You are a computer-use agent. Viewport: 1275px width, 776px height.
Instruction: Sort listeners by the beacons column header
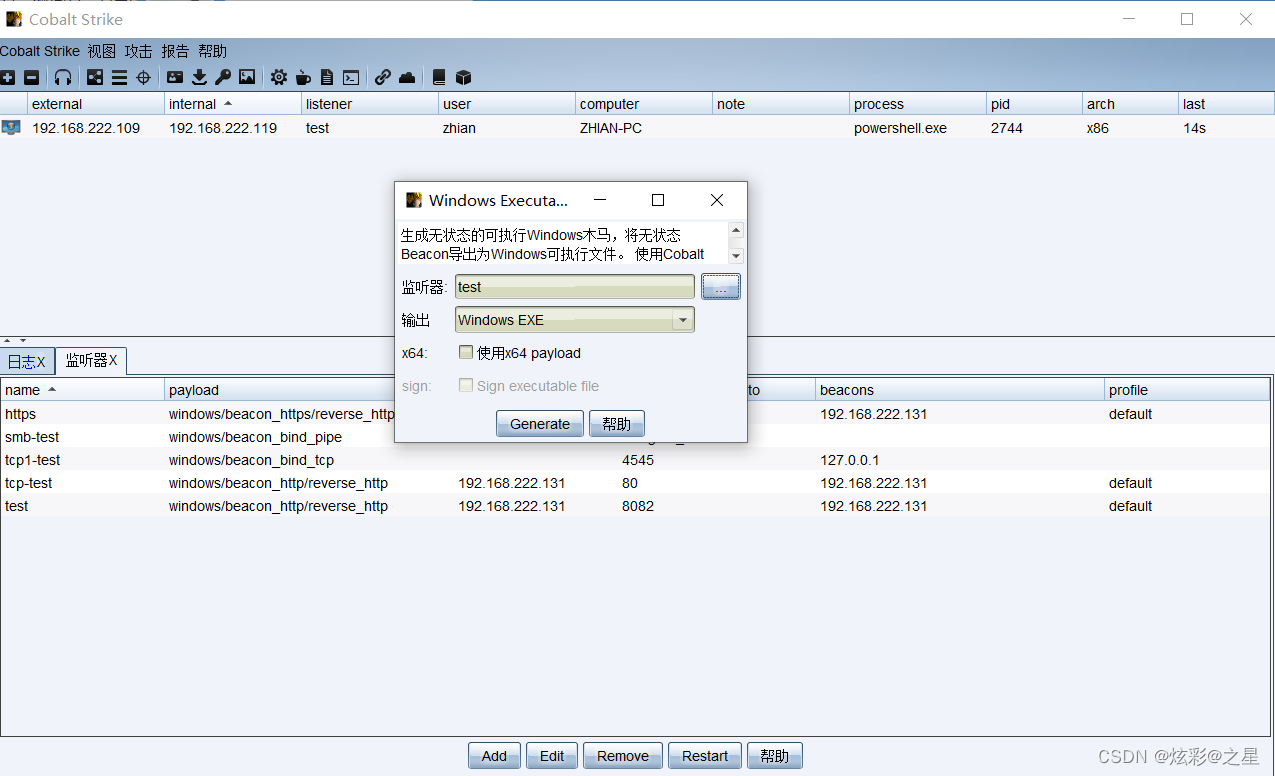tap(960, 390)
